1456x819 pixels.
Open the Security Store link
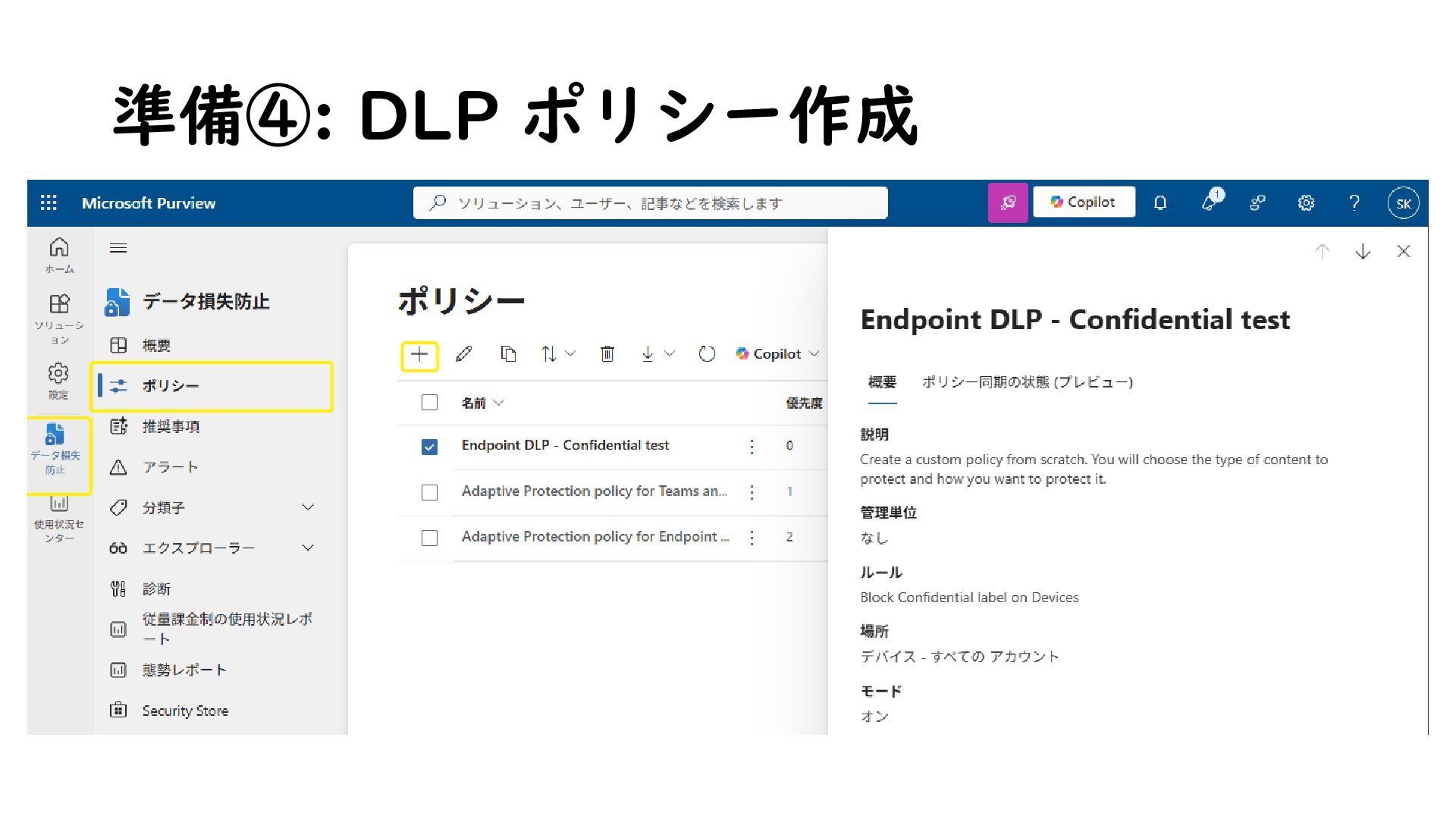pos(185,711)
